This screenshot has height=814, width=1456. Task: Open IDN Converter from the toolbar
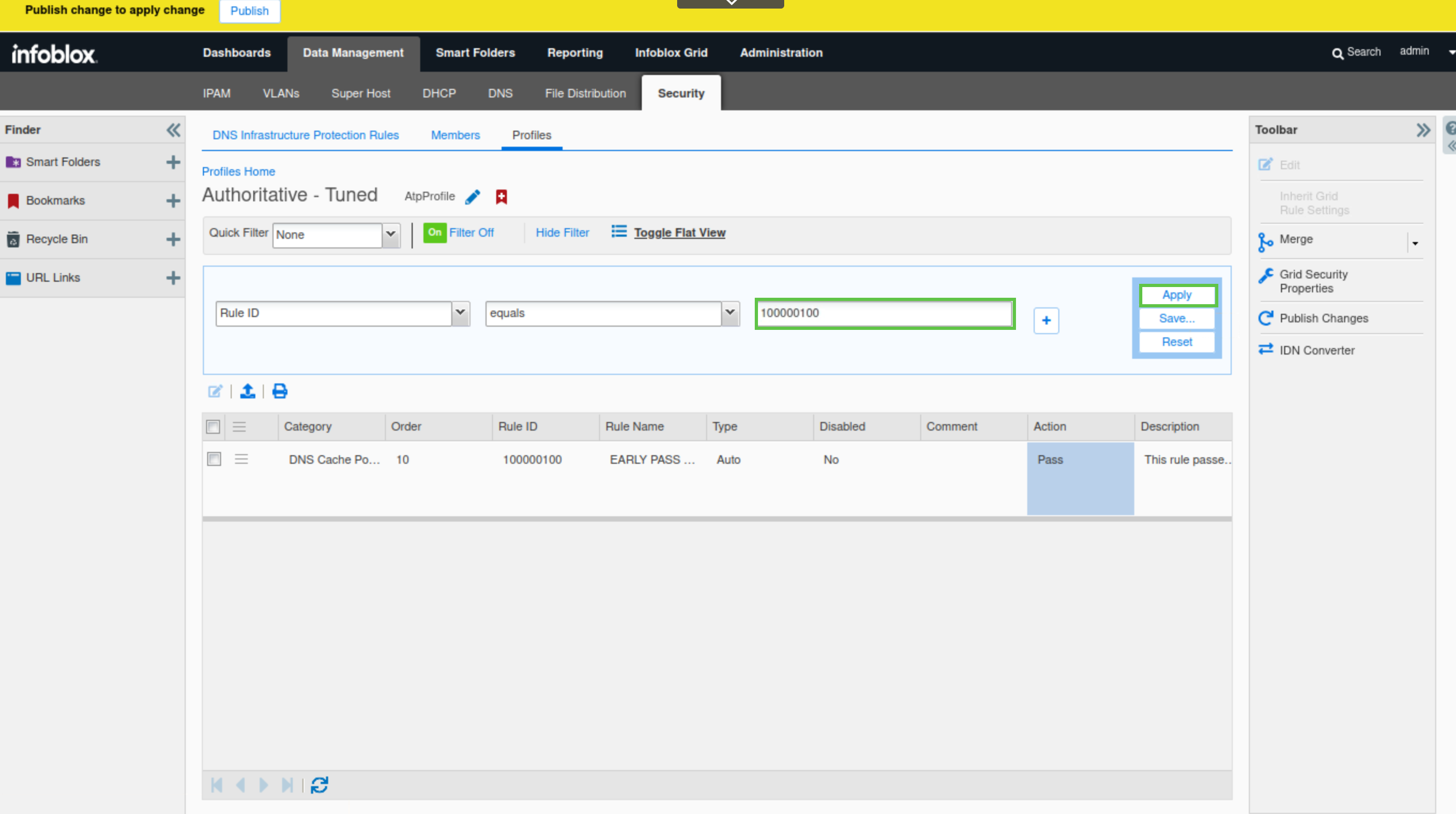1316,350
